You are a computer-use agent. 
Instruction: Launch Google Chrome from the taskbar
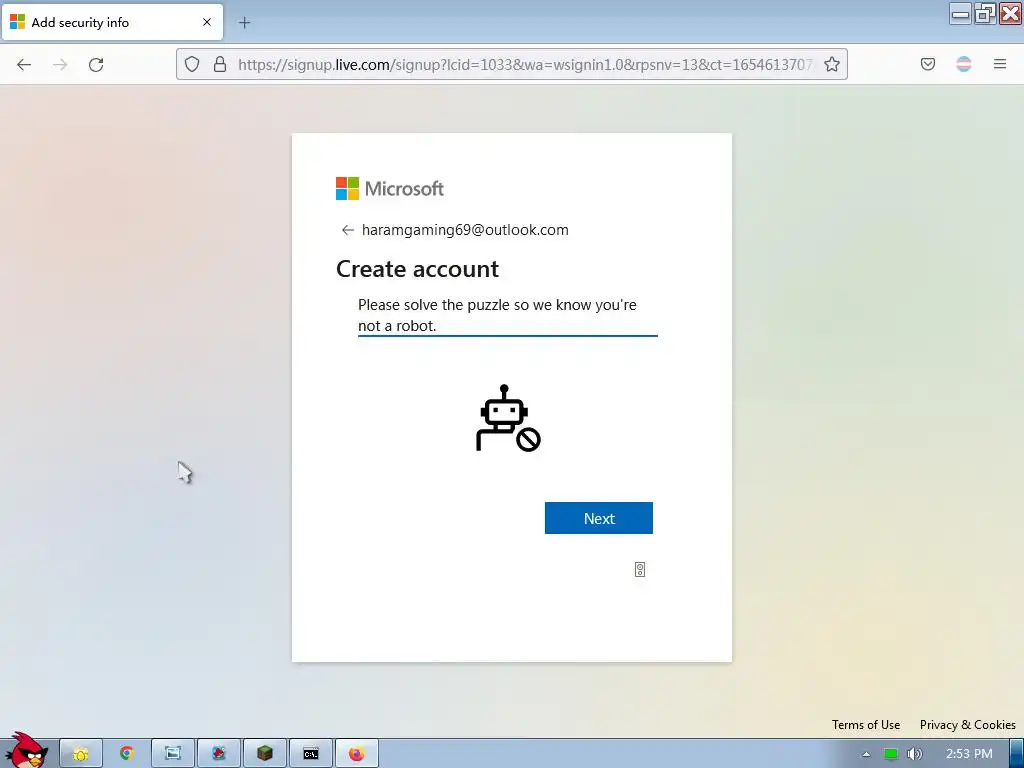click(127, 754)
